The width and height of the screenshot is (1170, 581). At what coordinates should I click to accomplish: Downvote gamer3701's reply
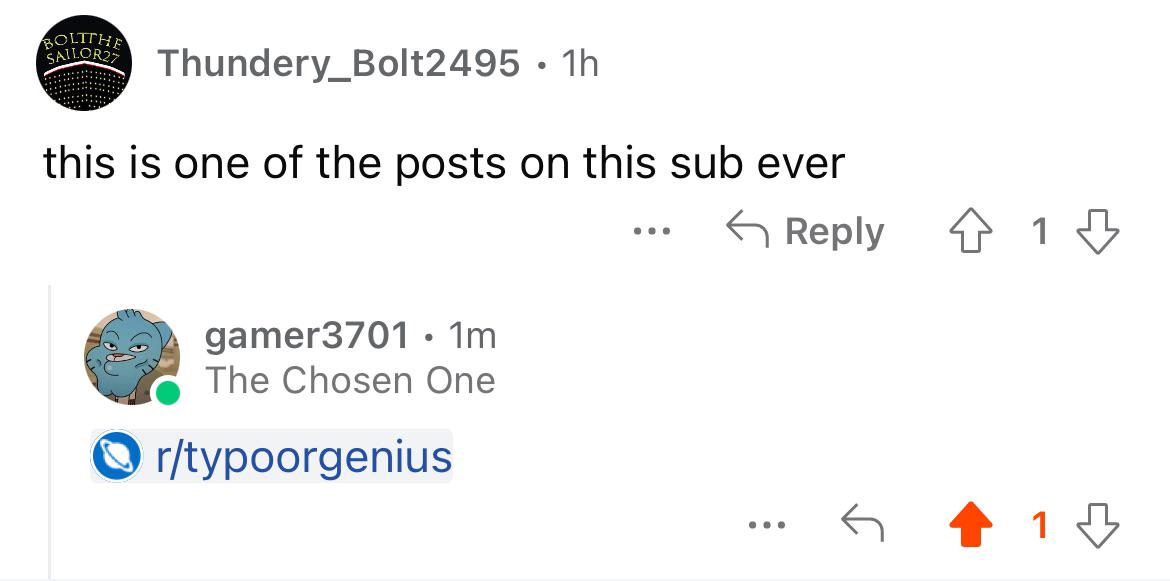click(x=1098, y=525)
